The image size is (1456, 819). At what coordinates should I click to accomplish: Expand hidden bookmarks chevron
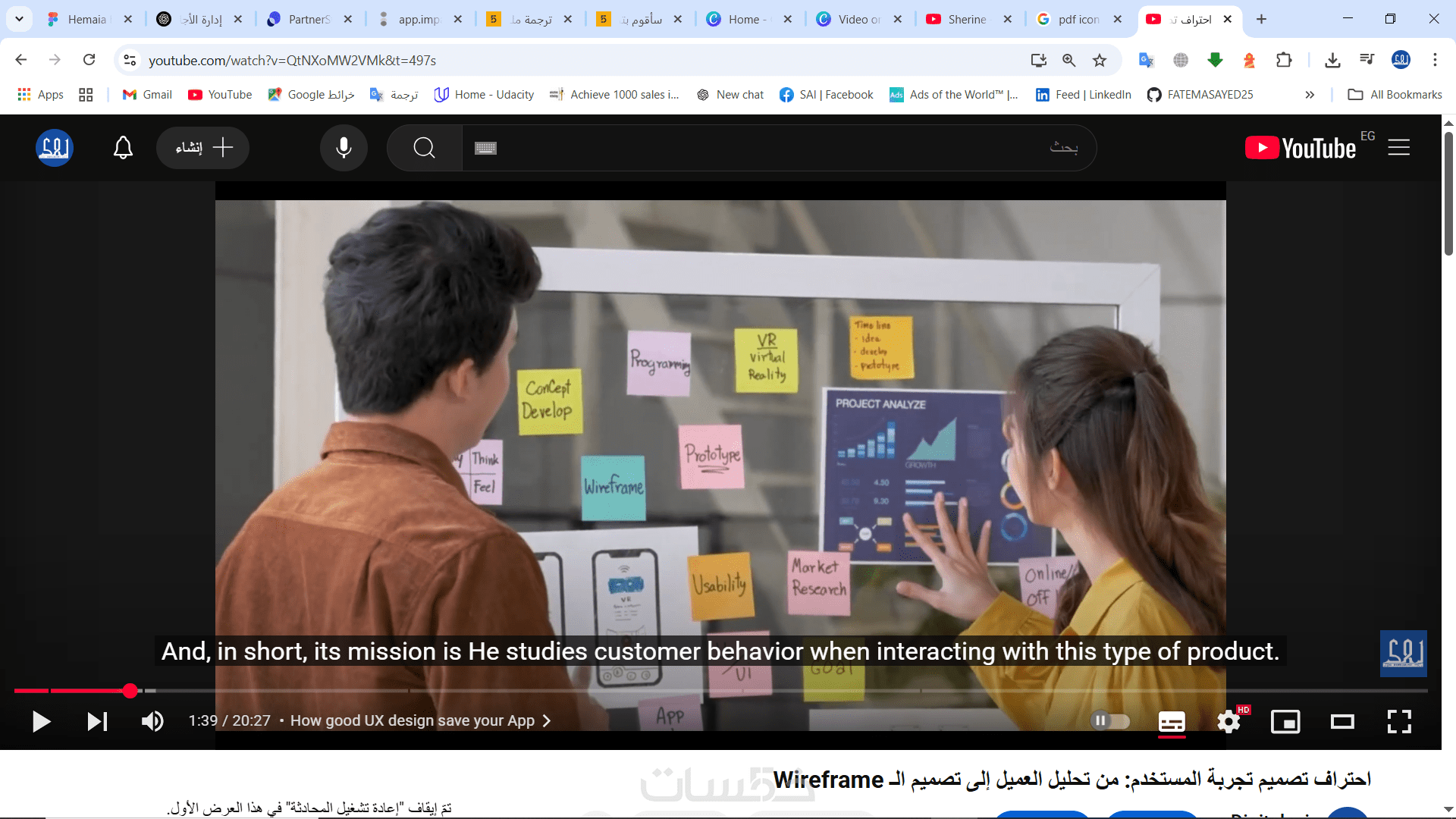point(1310,95)
